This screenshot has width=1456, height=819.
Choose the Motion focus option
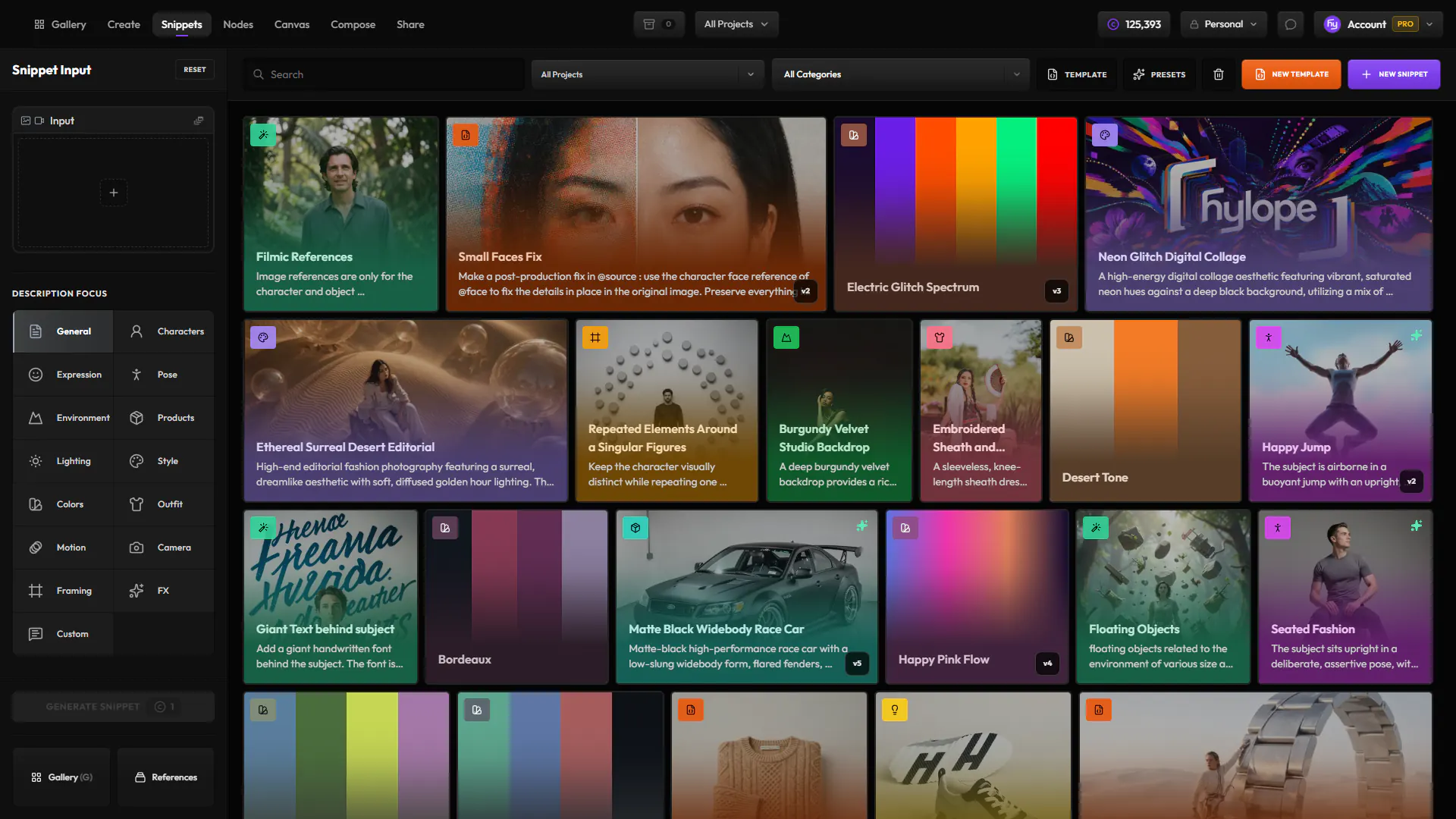[x=63, y=548]
